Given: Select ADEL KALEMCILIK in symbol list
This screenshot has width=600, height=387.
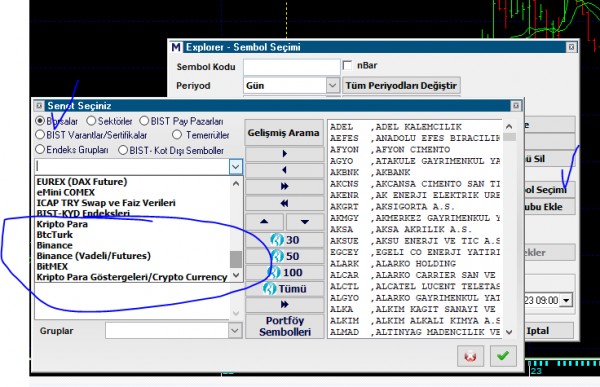Looking at the screenshot, I should (x=415, y=127).
